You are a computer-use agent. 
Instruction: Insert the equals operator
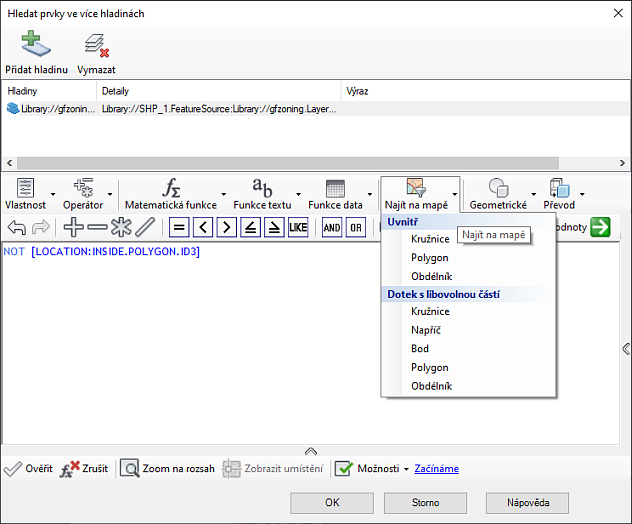click(x=179, y=227)
